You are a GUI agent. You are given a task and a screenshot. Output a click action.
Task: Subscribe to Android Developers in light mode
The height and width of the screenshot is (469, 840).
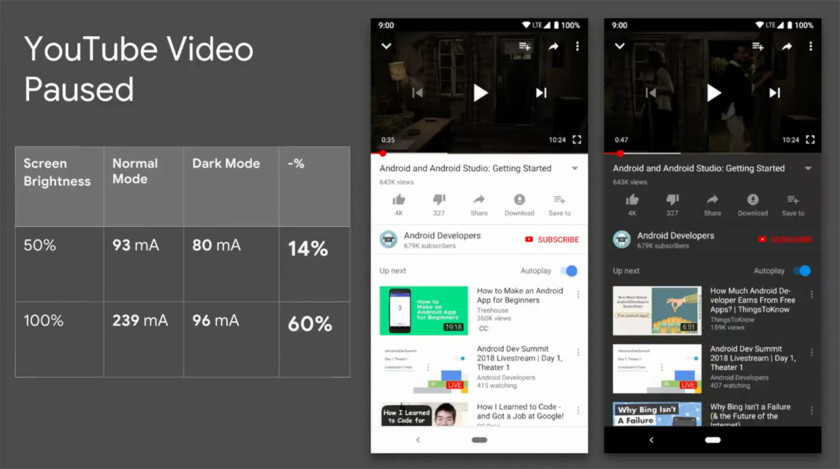[552, 240]
